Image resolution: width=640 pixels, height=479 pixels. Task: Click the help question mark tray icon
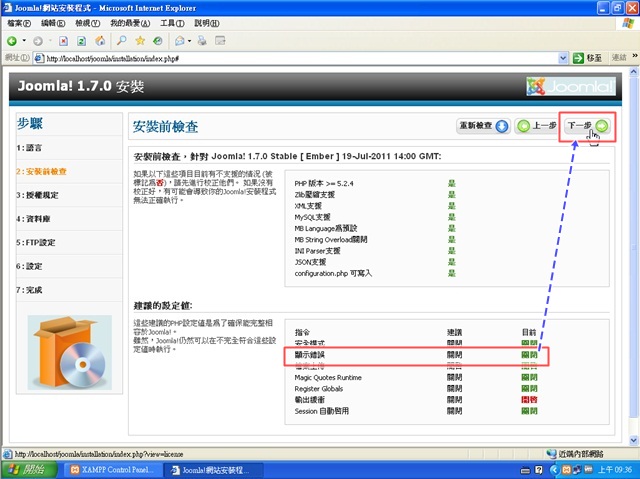click(x=539, y=470)
